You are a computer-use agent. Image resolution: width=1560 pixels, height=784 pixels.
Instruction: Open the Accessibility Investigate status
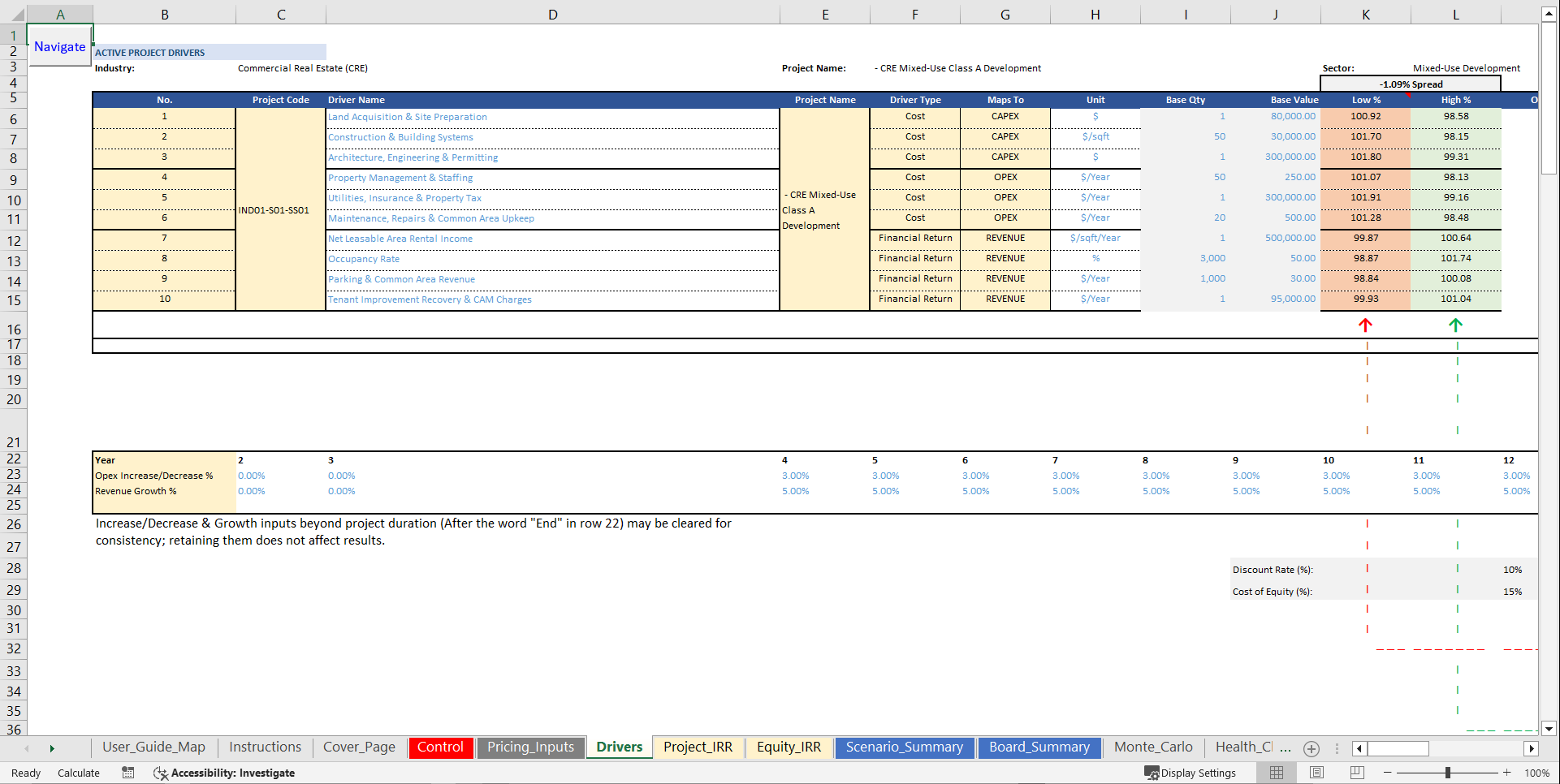(x=224, y=773)
